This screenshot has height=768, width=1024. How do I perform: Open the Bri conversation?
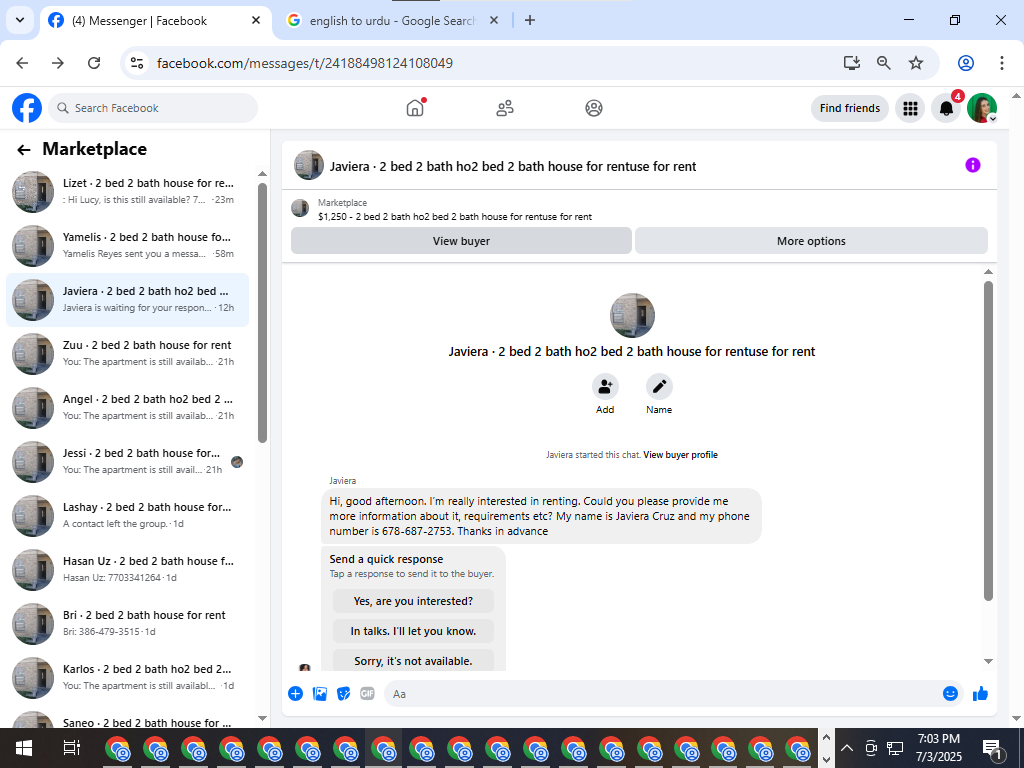(127, 624)
